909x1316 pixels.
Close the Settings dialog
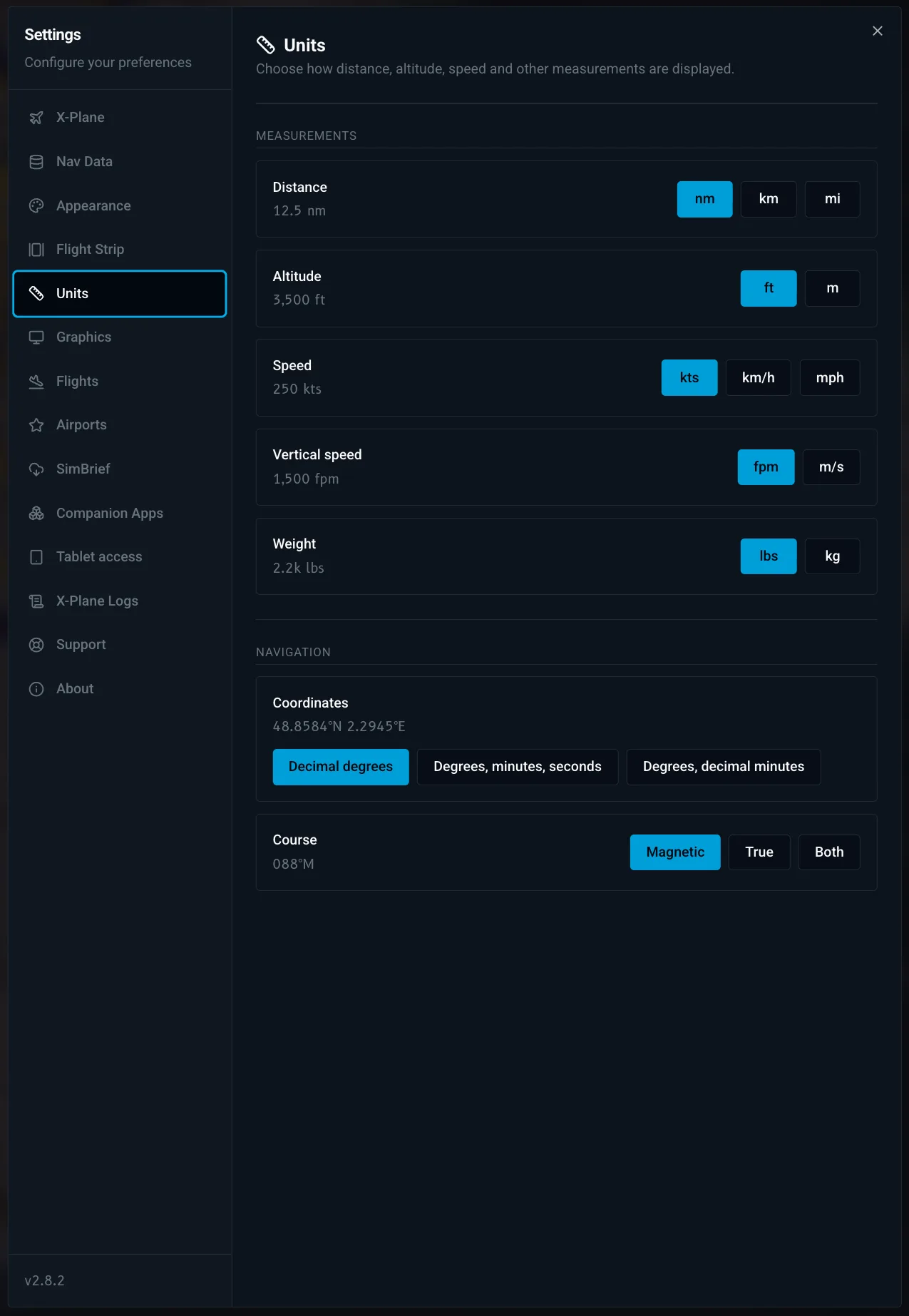click(878, 31)
